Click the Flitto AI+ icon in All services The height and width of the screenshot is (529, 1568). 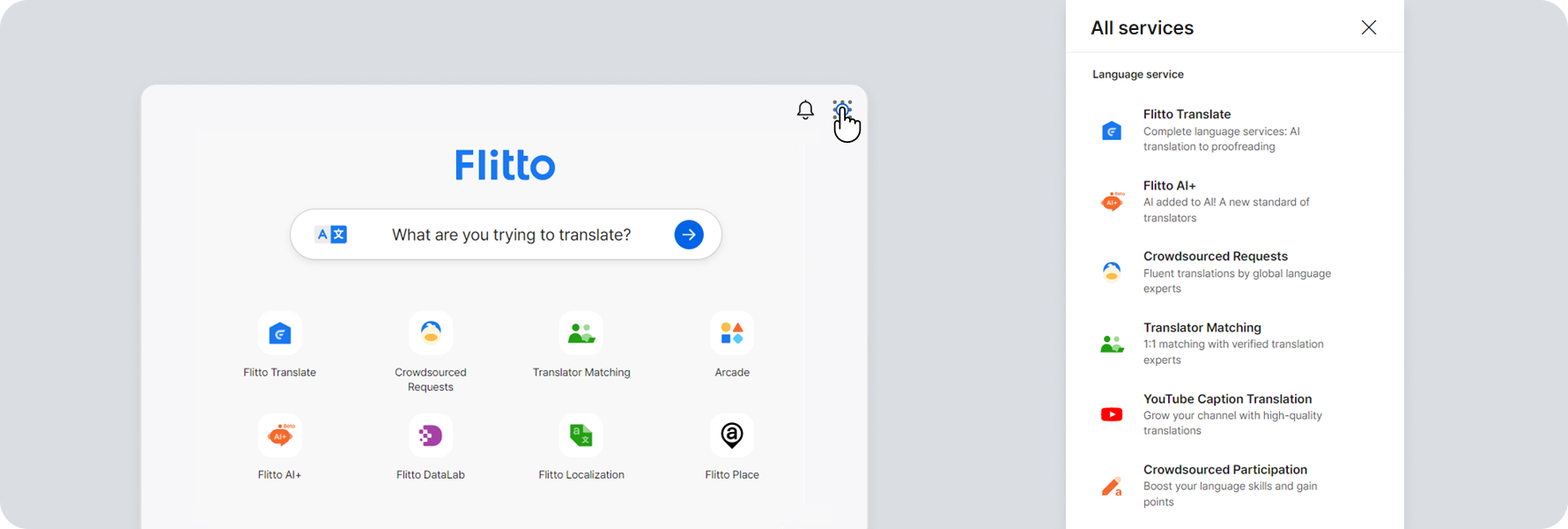point(1112,202)
